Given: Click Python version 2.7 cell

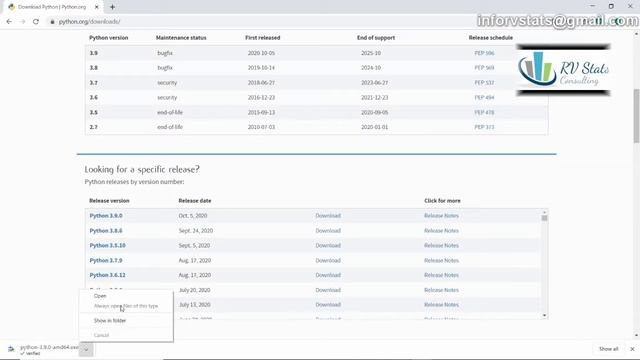Looking at the screenshot, I should coord(93,127).
